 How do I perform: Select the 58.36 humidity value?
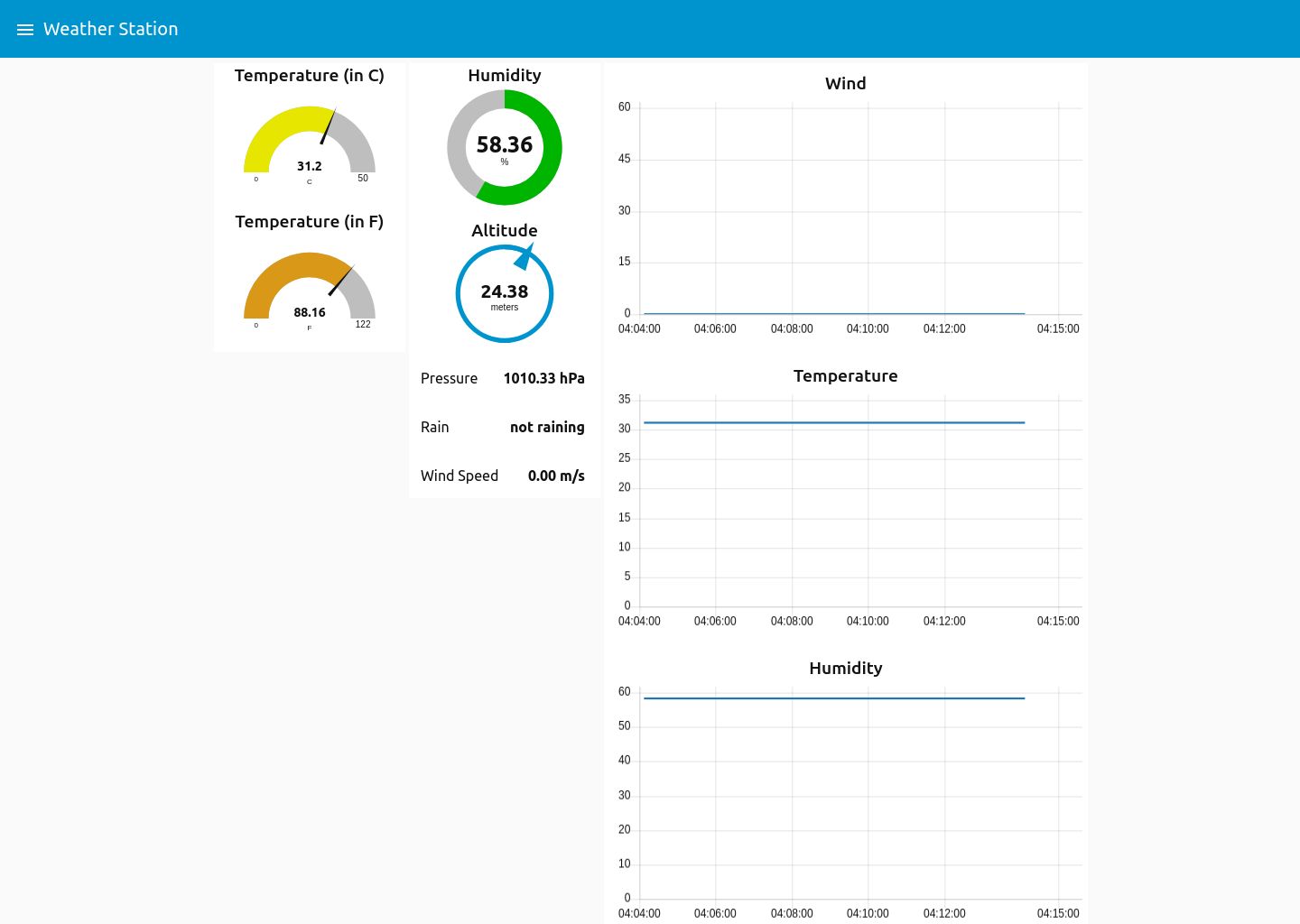pyautogui.click(x=505, y=144)
